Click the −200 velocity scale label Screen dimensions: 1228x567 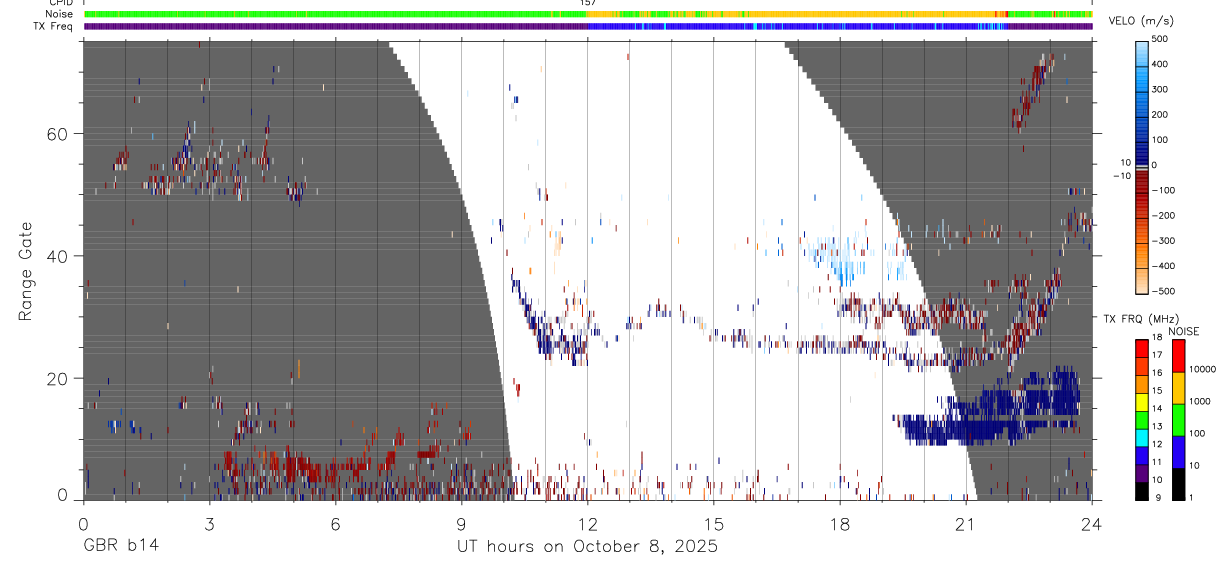(x=1162, y=216)
